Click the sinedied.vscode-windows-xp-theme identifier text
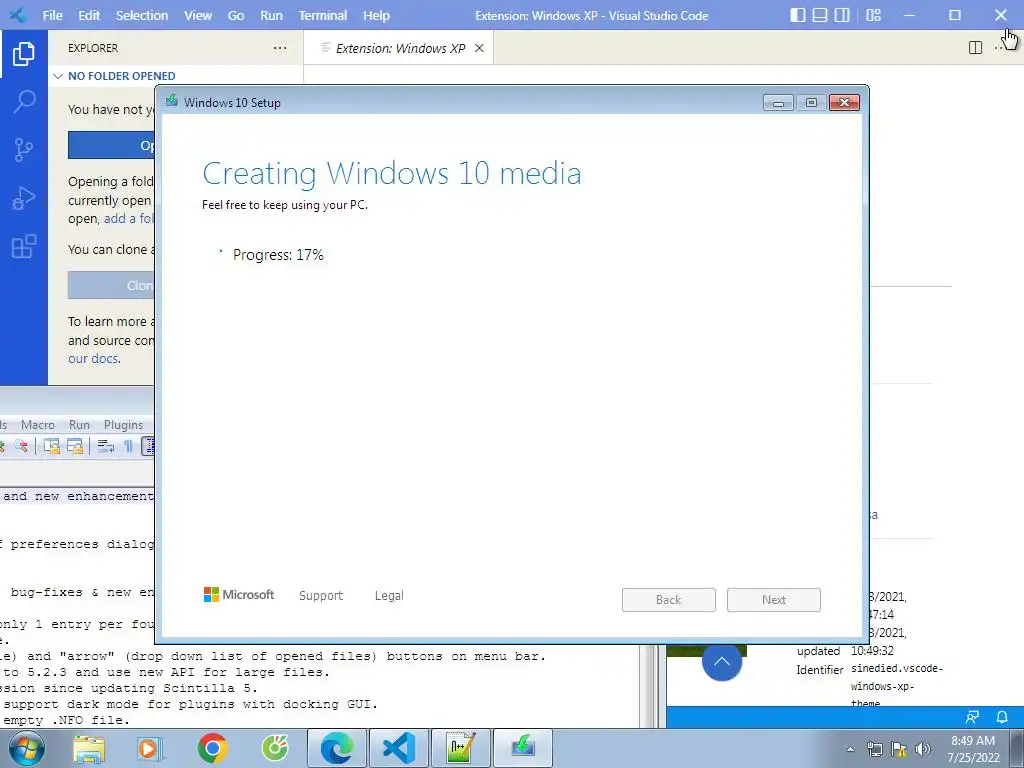Screen dimensions: 1024x768 [x=896, y=686]
